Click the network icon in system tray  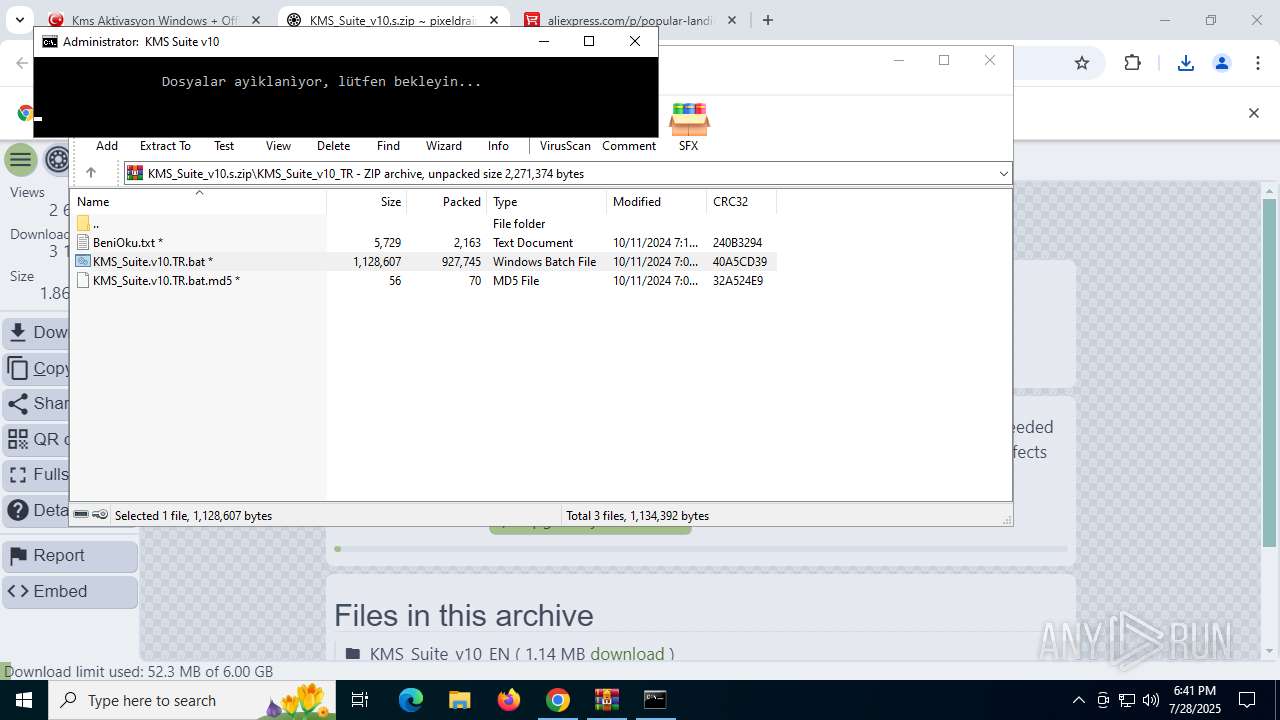pyautogui.click(x=1127, y=700)
